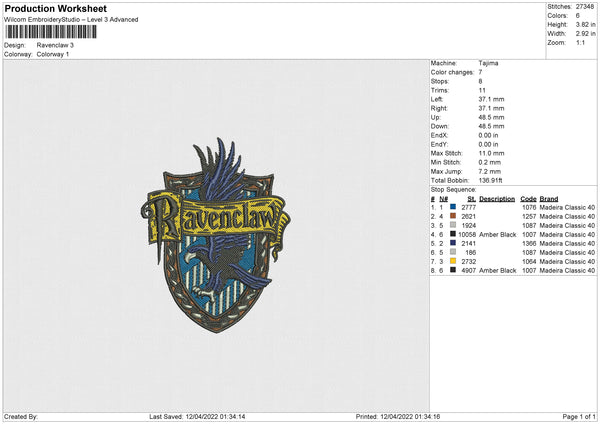Click 'Madeira Classic 40' brand in row 7
600x424 pixels.
pyautogui.click(x=567, y=262)
